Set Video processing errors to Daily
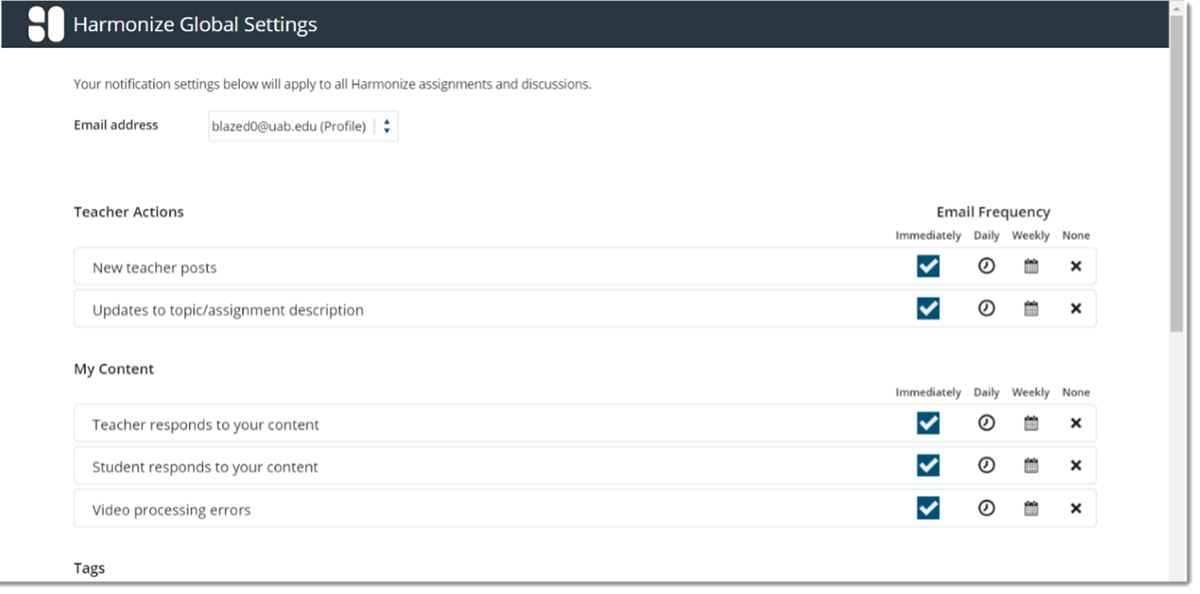 click(x=986, y=508)
